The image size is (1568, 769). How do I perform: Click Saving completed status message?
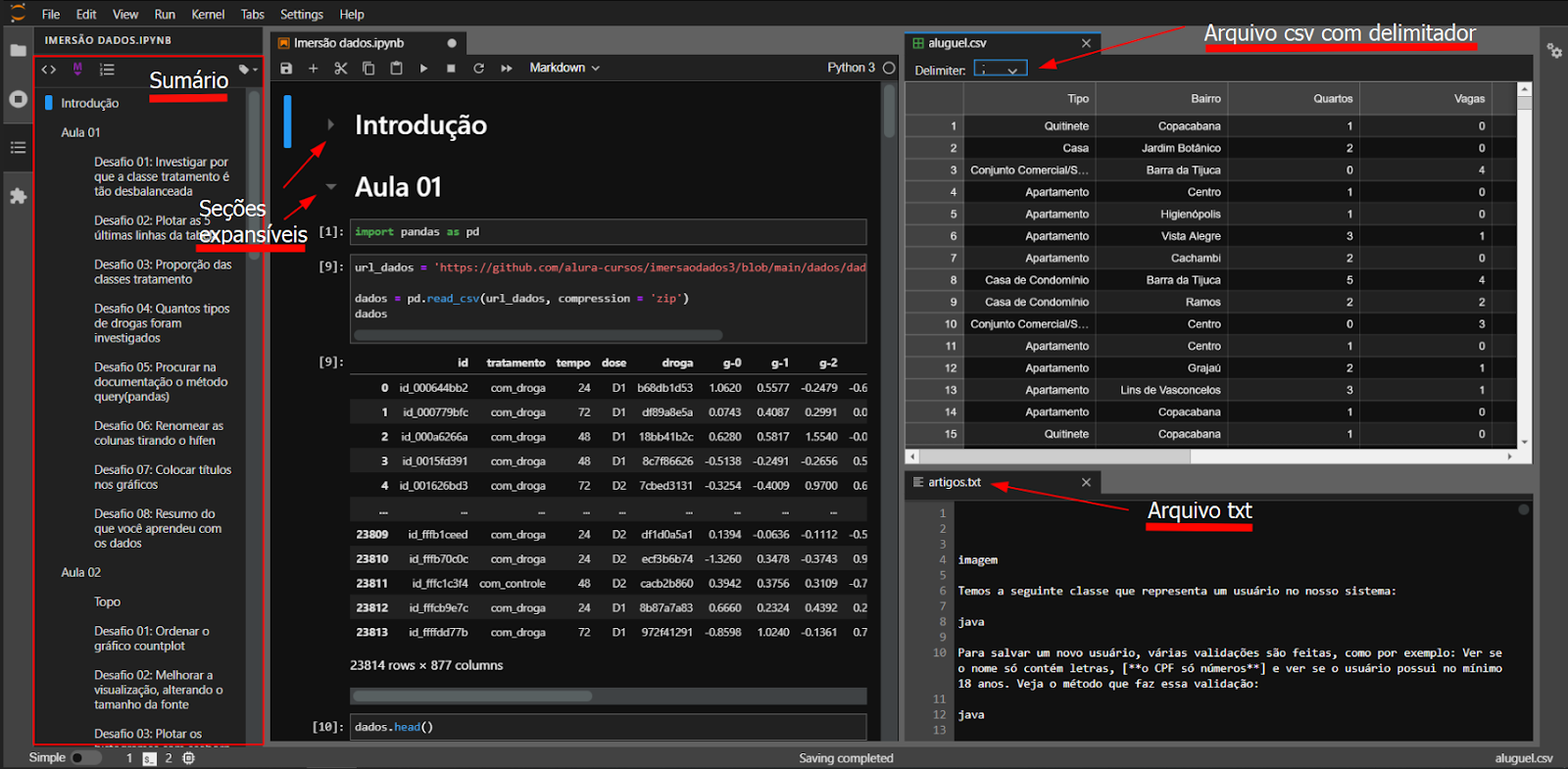[846, 758]
